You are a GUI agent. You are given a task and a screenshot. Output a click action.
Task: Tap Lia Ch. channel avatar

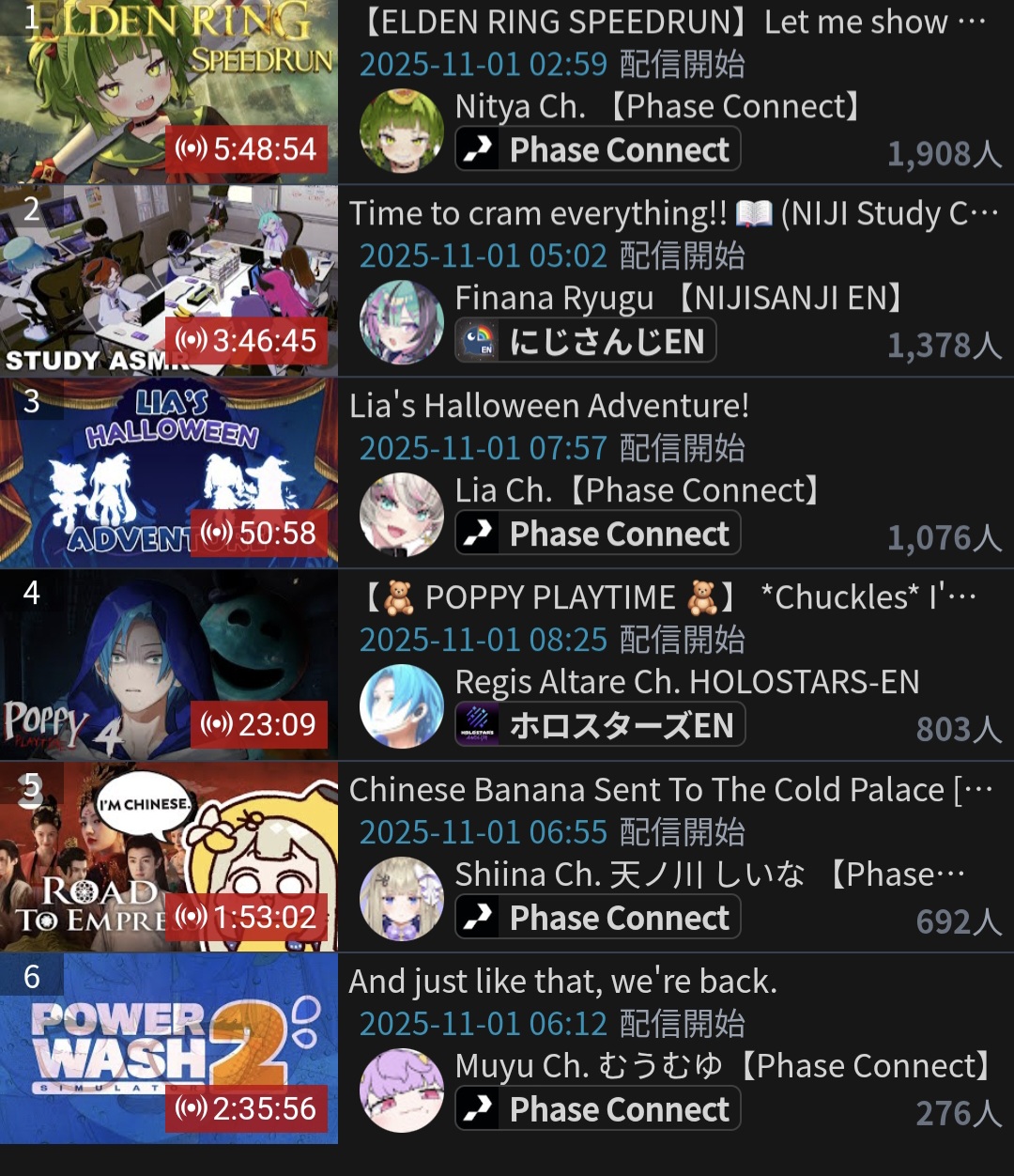[x=402, y=514]
